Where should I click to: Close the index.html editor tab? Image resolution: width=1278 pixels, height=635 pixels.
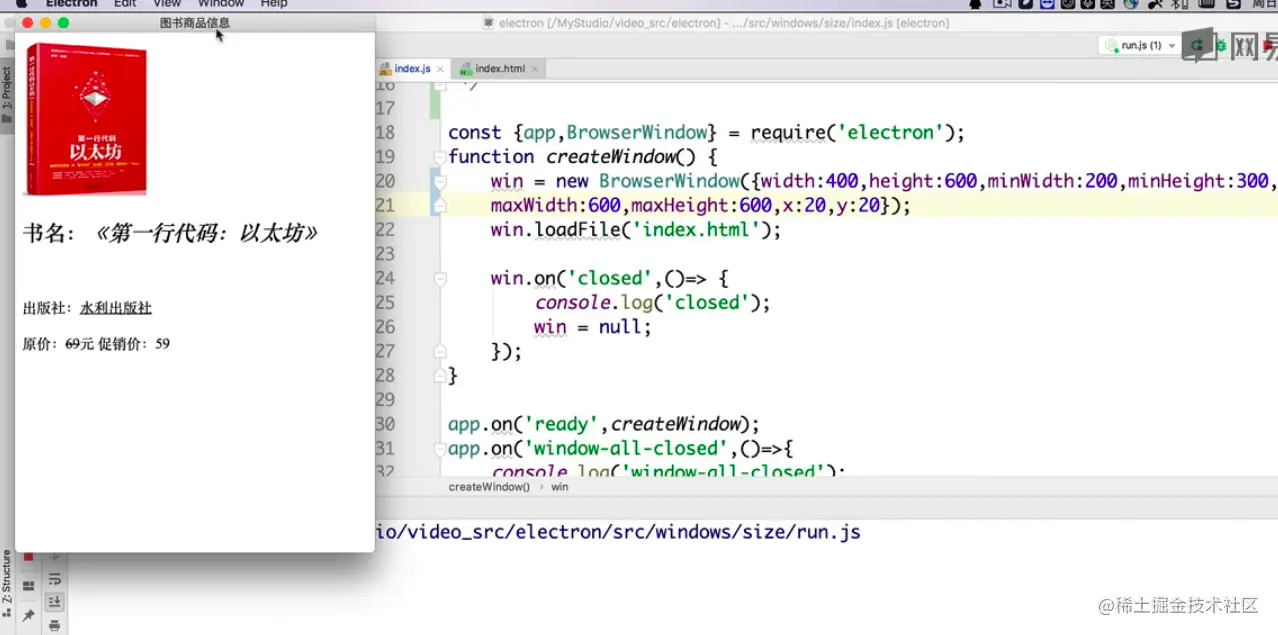coord(535,69)
